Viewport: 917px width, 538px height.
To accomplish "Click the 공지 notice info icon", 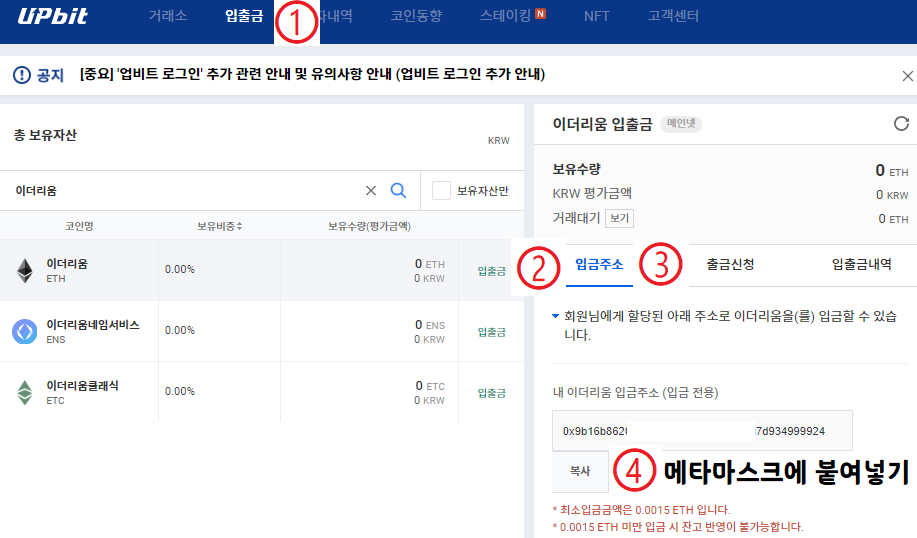I will click(x=22, y=75).
